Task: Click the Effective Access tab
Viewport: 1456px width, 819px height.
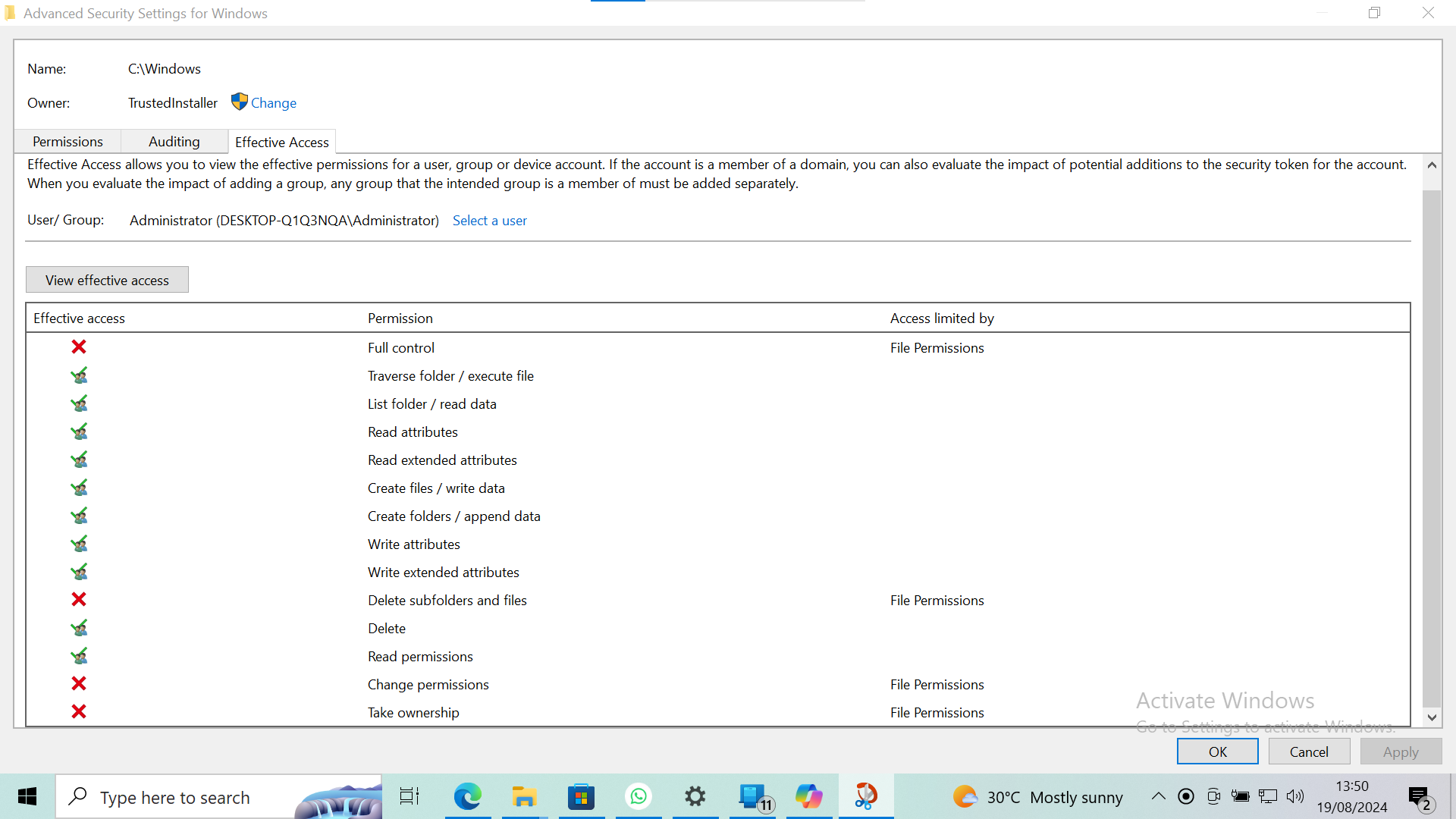Action: 282,141
